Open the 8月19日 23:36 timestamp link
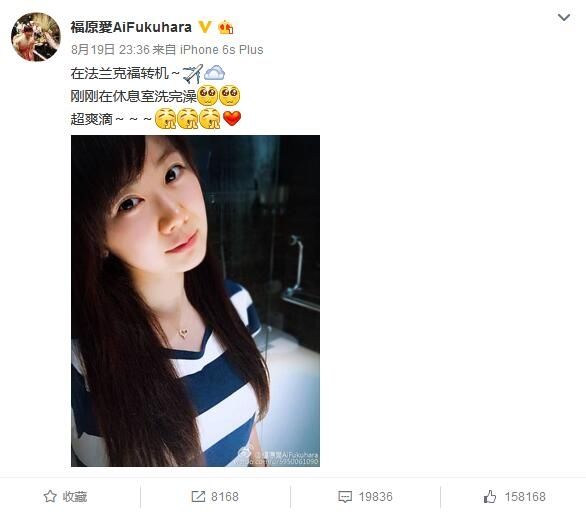This screenshot has width=586, height=515. (110, 49)
